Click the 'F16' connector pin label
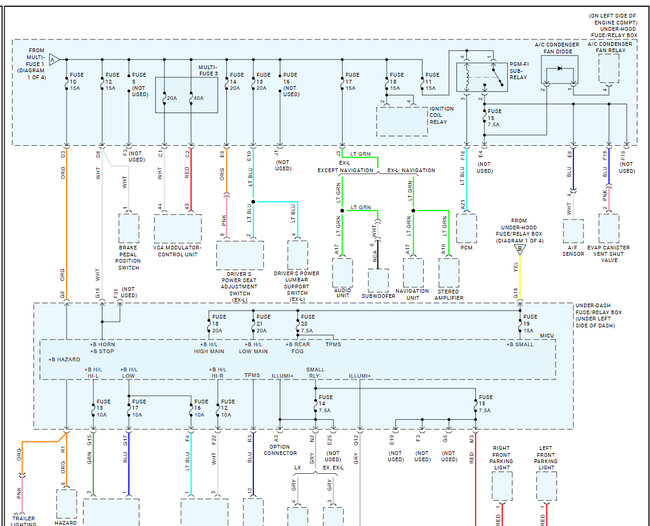The width and height of the screenshot is (650, 526). tap(463, 156)
